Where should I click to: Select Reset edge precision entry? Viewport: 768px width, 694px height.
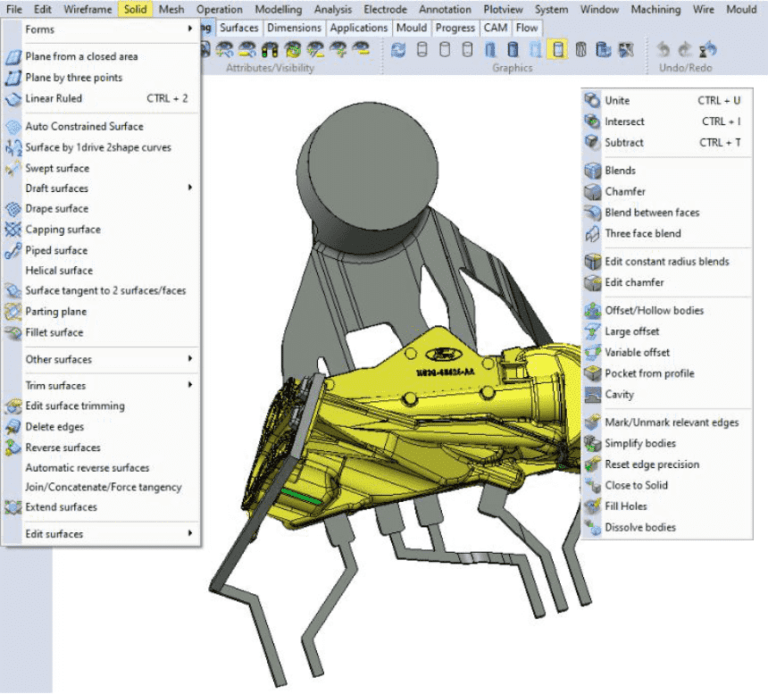coord(667,465)
